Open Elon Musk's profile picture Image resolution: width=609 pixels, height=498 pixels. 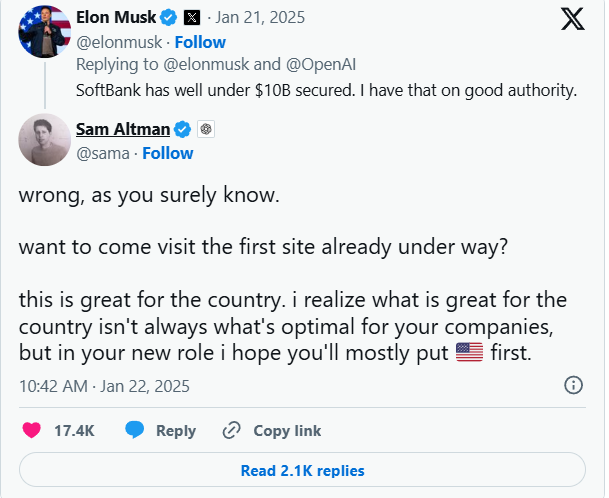45,31
